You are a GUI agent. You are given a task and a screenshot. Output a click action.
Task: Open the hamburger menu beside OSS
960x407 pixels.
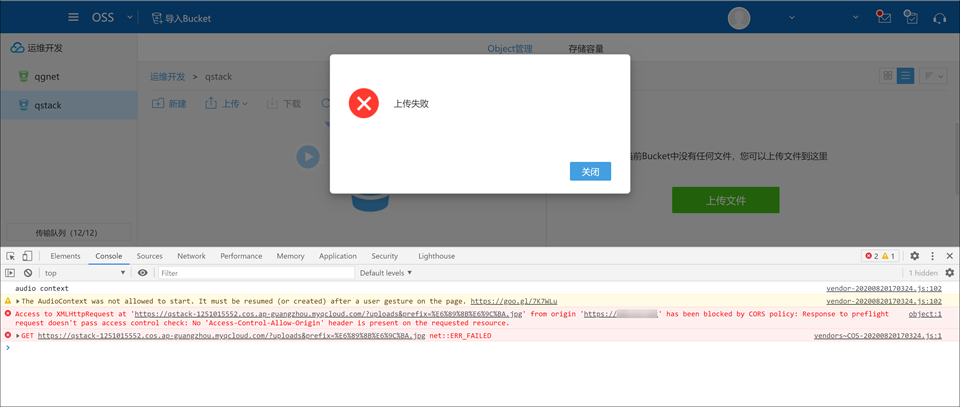(73, 17)
